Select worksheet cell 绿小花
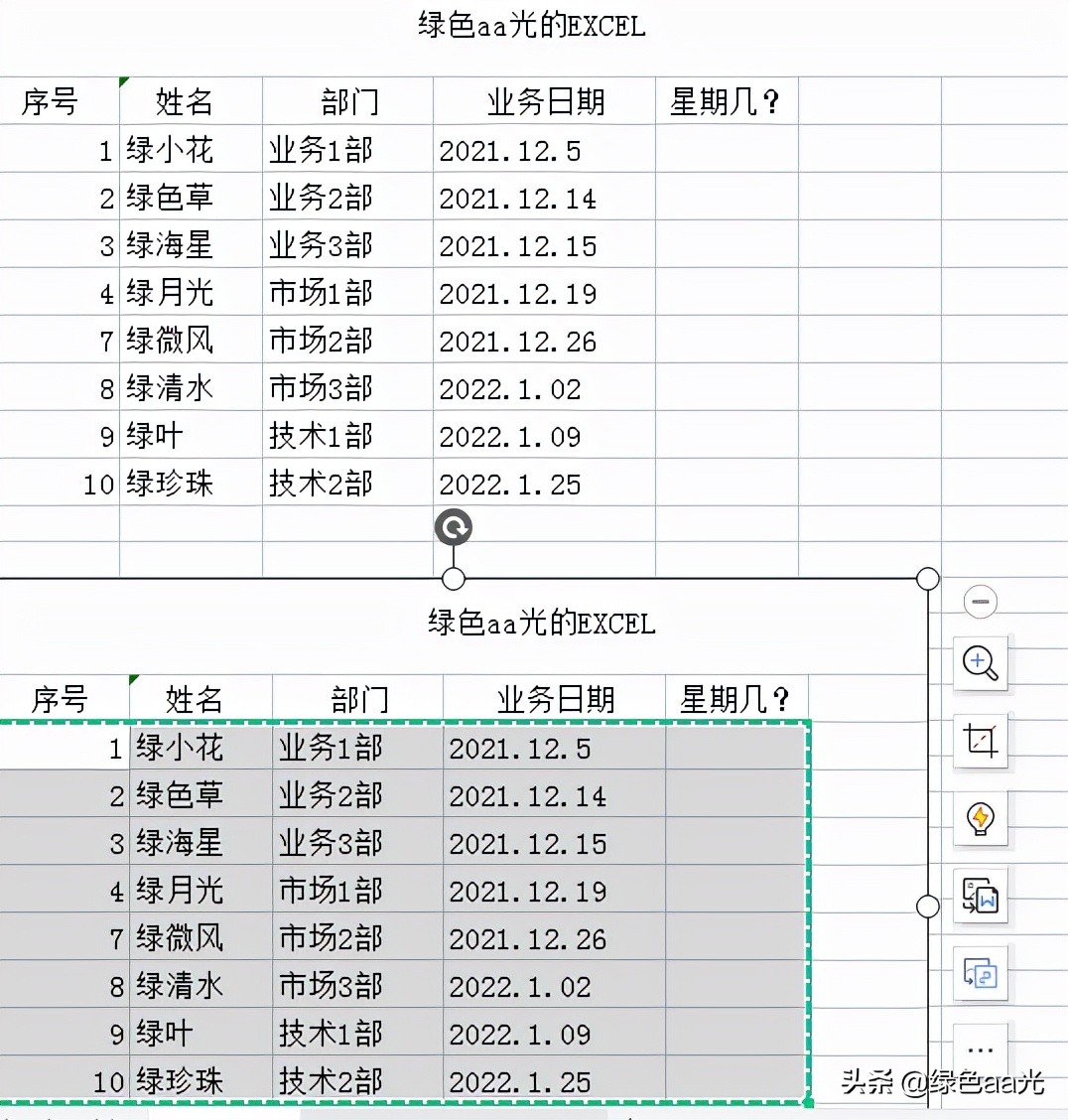Viewport: 1068px width, 1120px height. (x=191, y=149)
